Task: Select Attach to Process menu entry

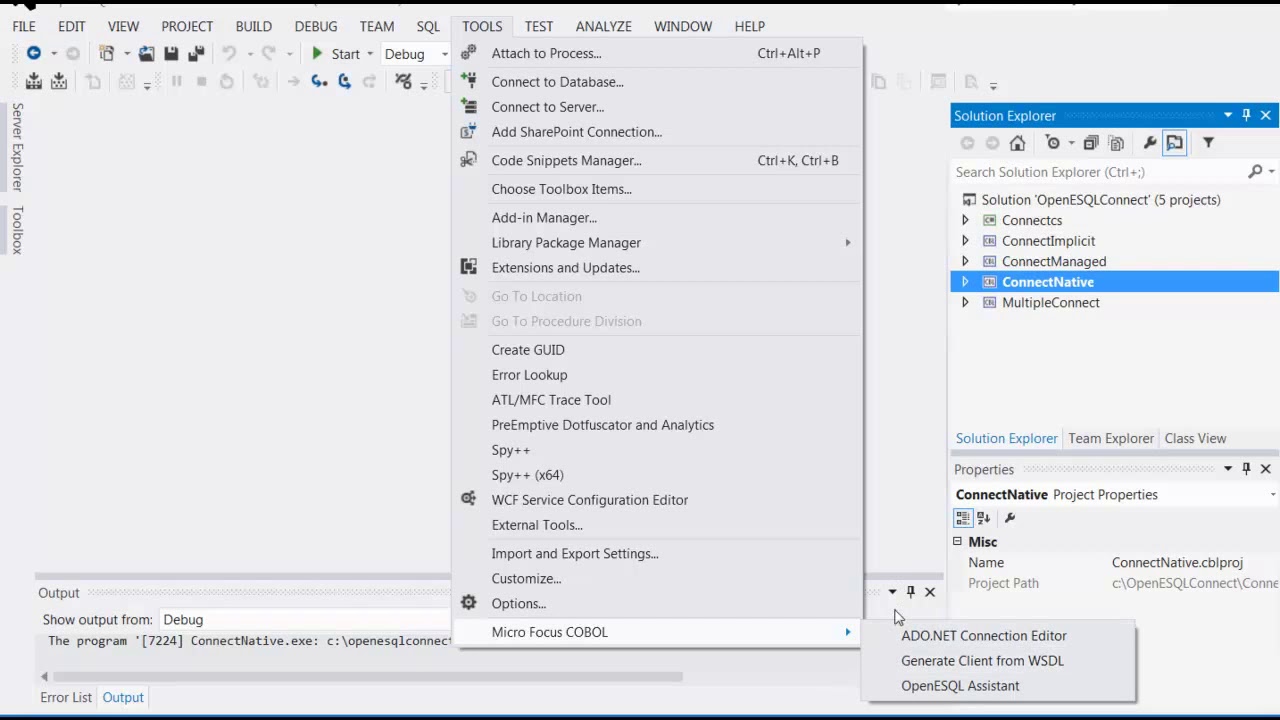Action: pos(656,53)
